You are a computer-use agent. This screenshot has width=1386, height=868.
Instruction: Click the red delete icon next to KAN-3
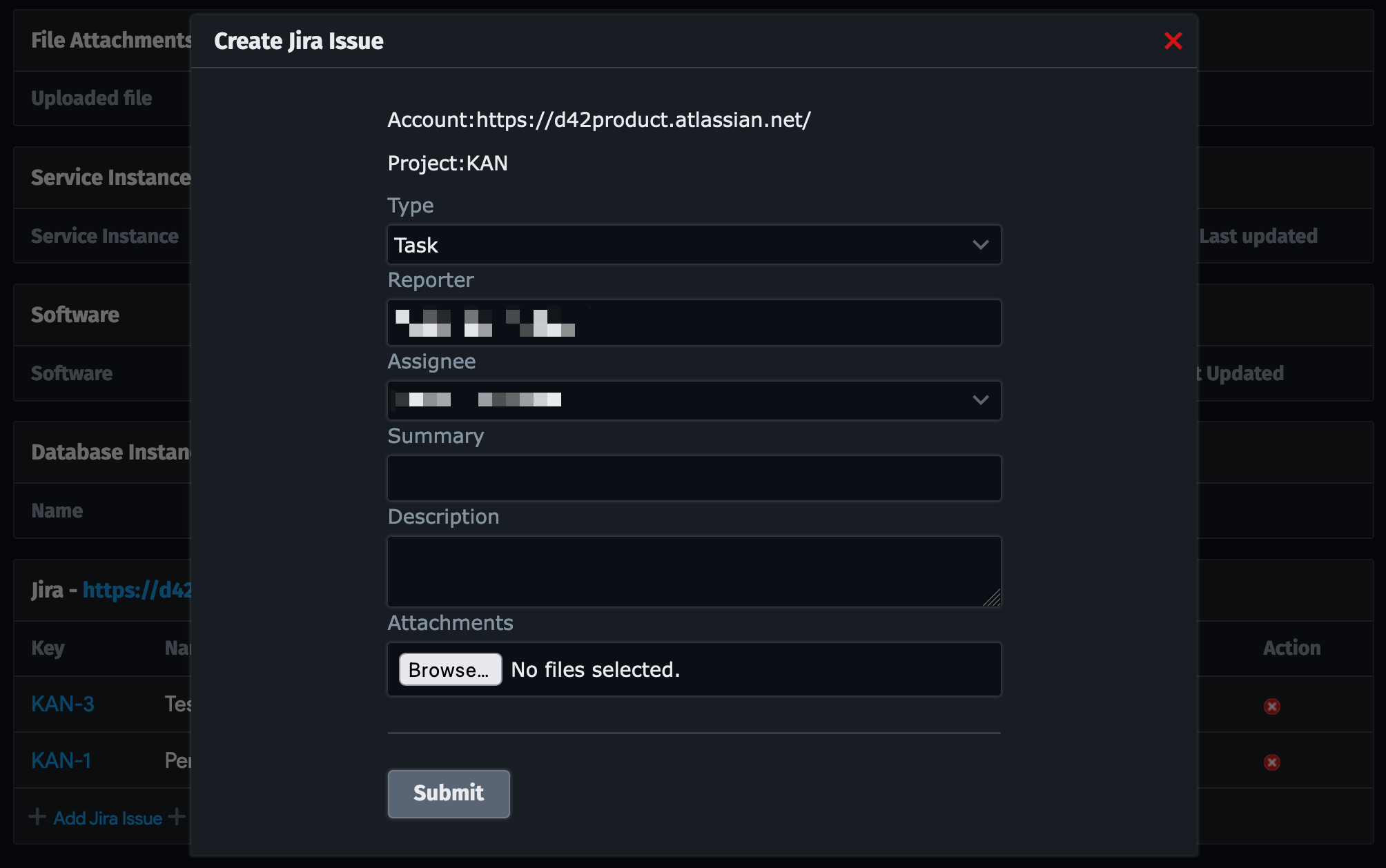click(1271, 706)
